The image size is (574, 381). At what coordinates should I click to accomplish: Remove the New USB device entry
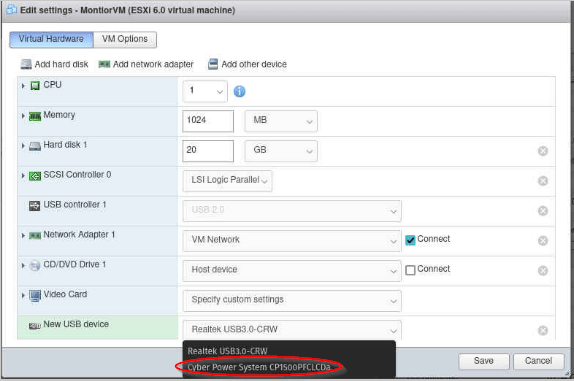coord(543,330)
